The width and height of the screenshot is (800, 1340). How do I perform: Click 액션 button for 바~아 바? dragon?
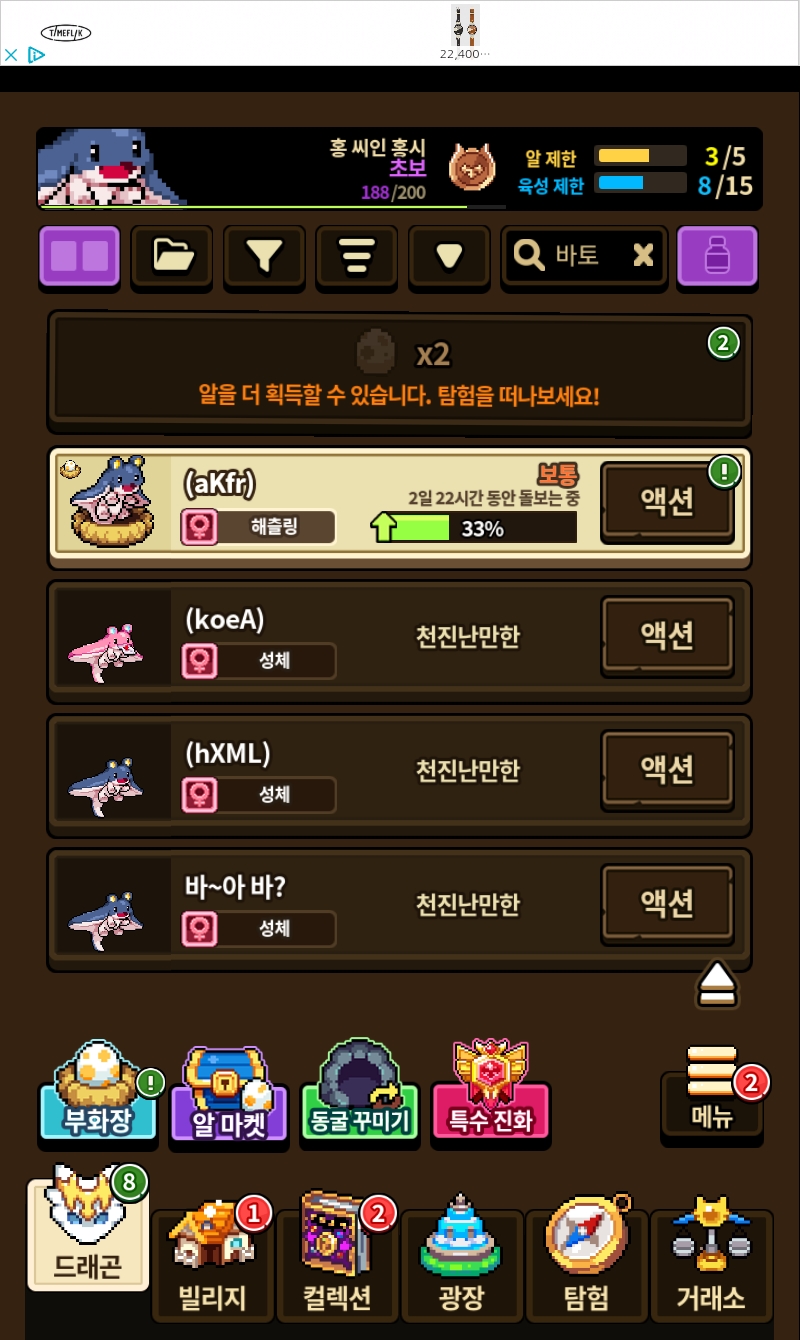[667, 905]
